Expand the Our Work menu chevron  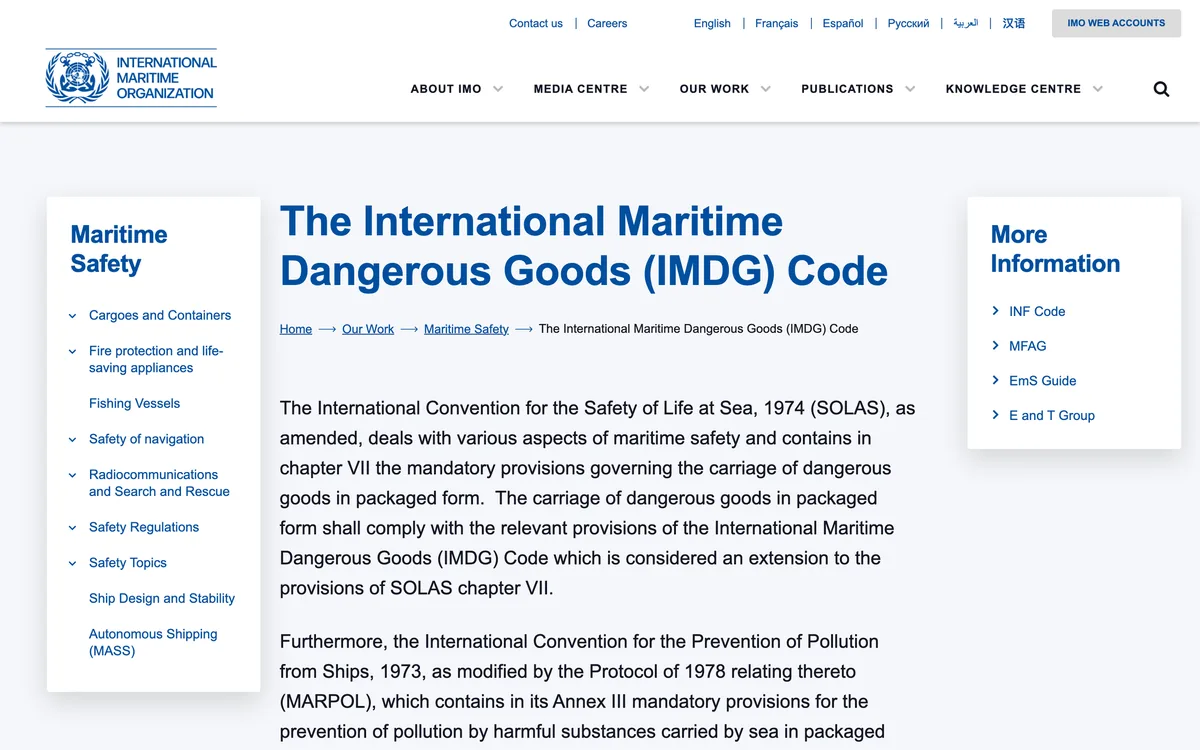tap(766, 89)
